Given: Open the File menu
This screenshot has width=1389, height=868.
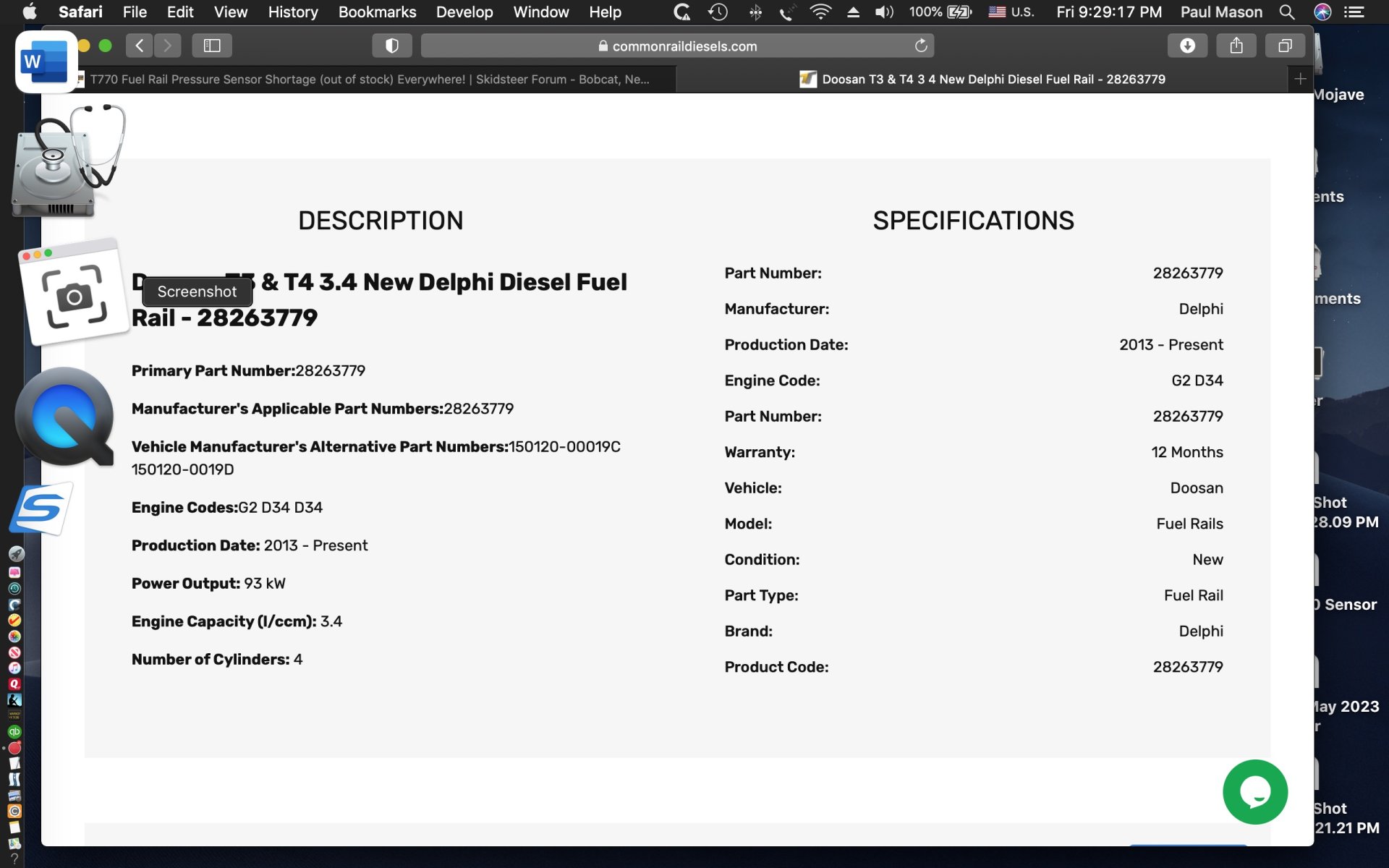Looking at the screenshot, I should coord(135,12).
